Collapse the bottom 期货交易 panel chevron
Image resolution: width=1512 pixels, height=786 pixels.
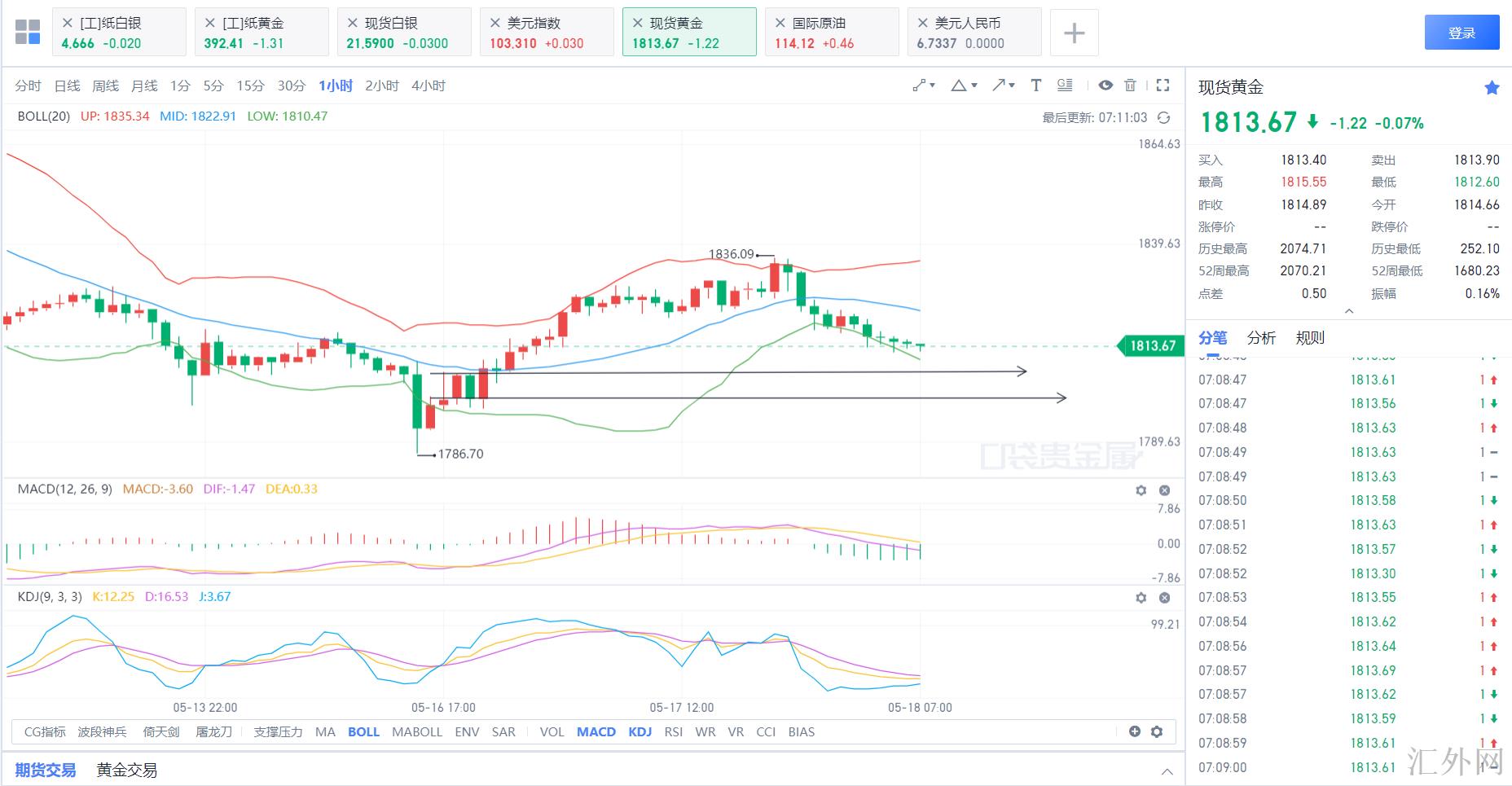tap(1167, 771)
